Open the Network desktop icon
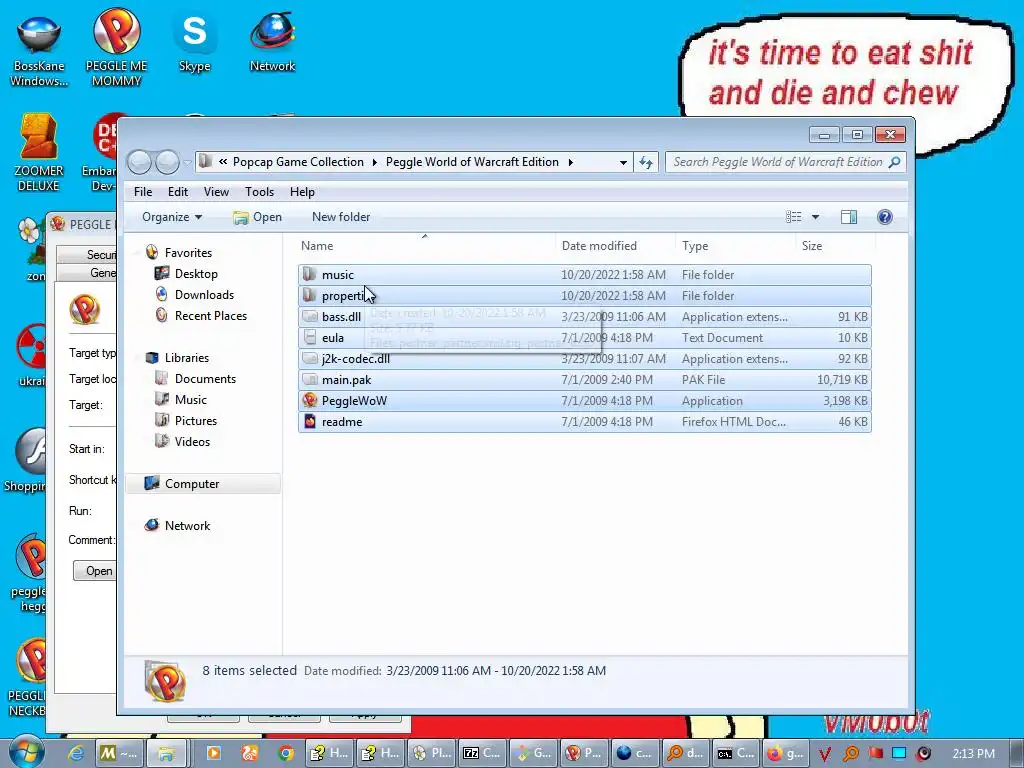This screenshot has height=768, width=1024. (x=272, y=43)
